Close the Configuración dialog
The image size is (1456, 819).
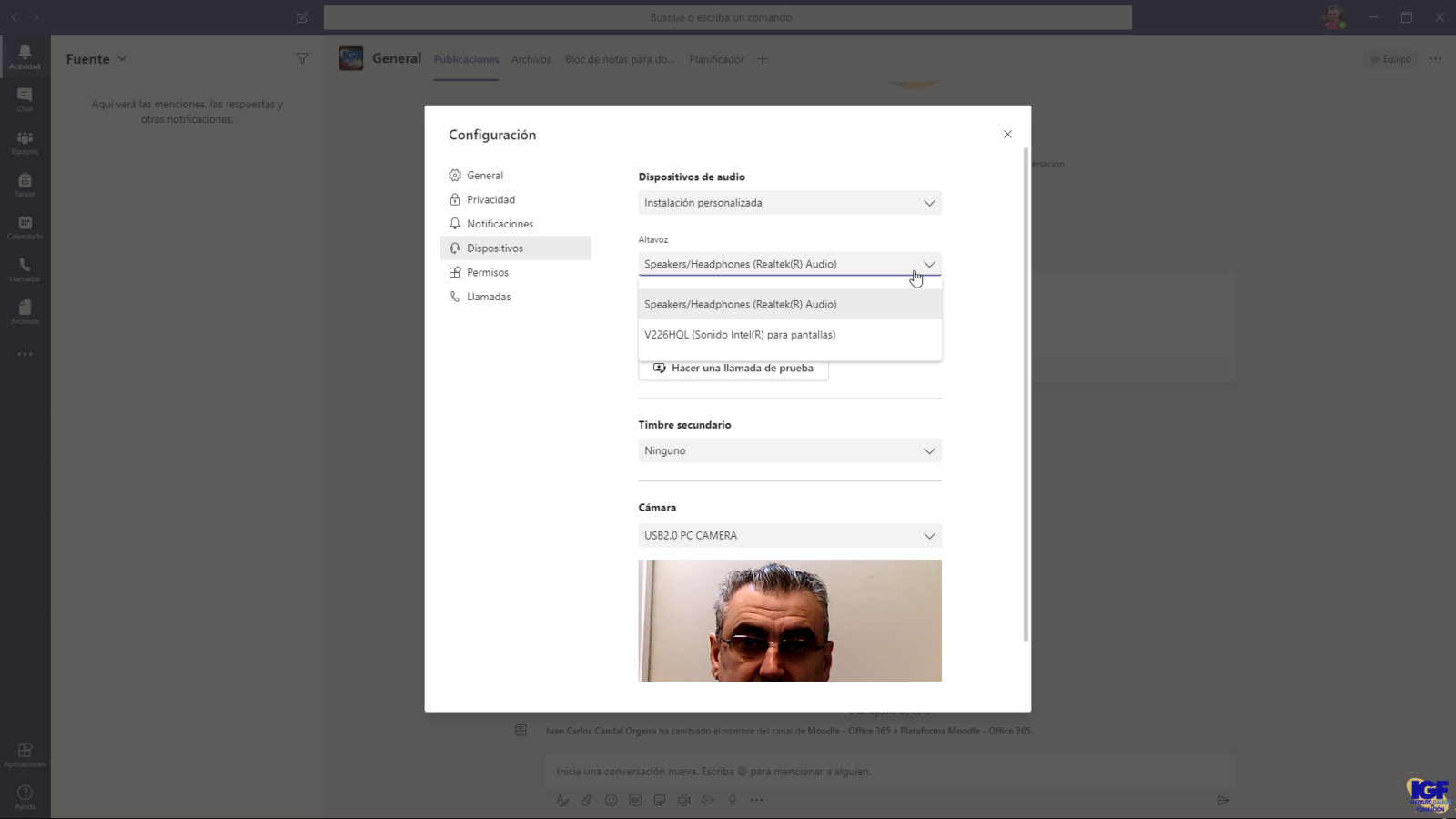click(1007, 135)
